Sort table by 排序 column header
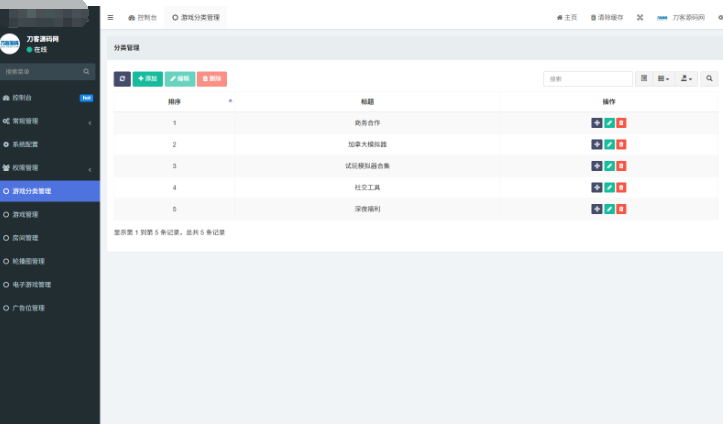This screenshot has height=426, width=723. click(x=175, y=101)
